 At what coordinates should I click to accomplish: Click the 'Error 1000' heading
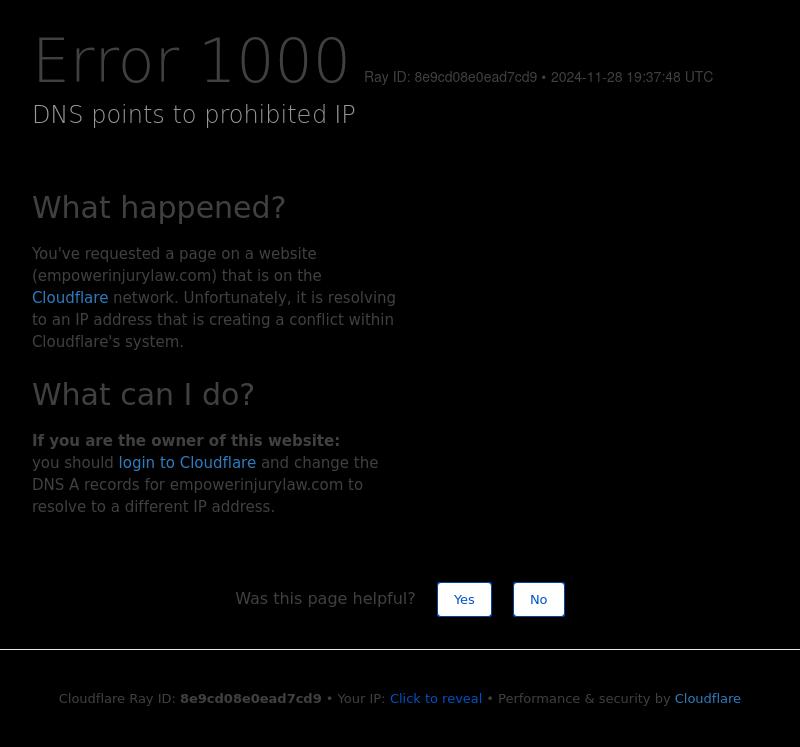[191, 60]
